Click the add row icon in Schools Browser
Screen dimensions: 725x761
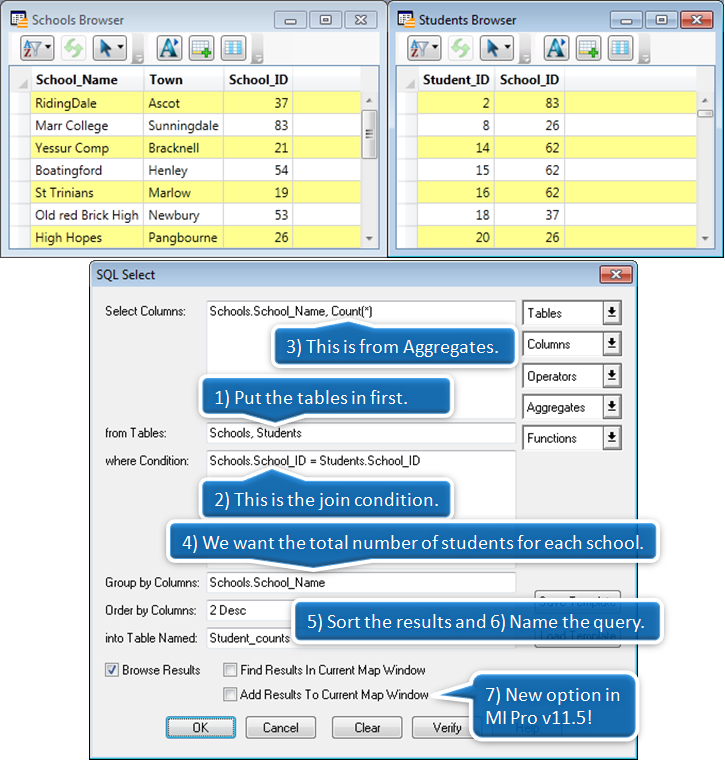201,48
